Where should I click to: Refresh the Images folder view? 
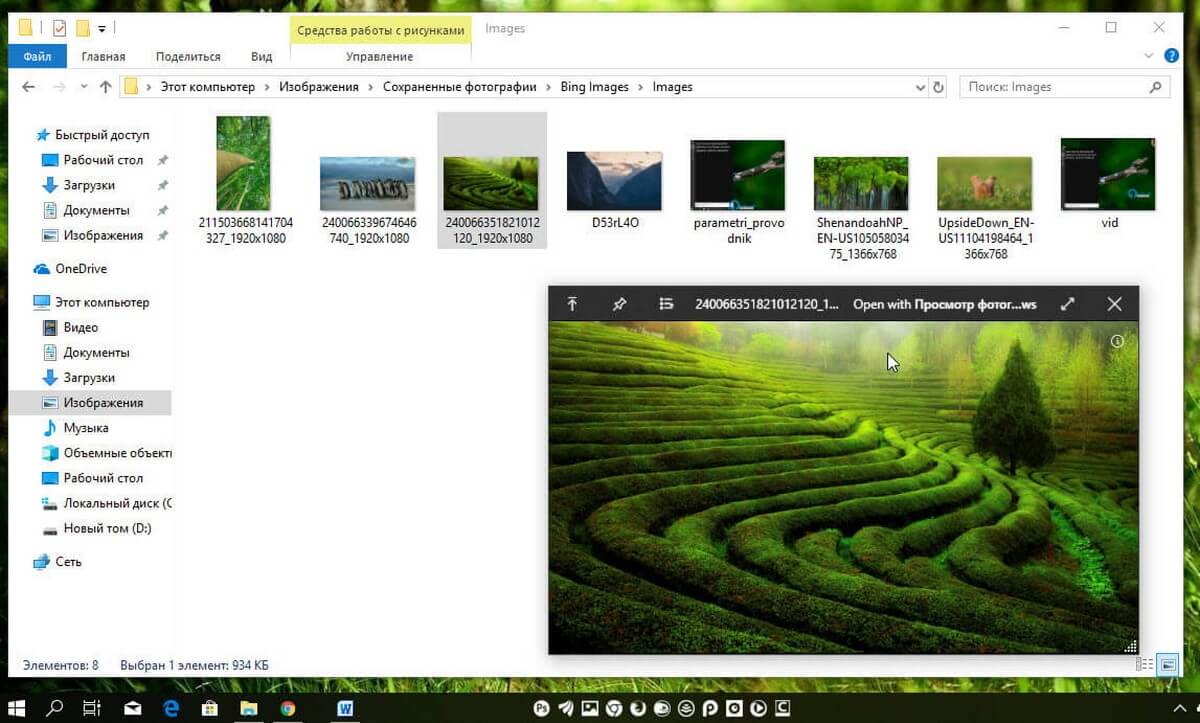(x=938, y=87)
